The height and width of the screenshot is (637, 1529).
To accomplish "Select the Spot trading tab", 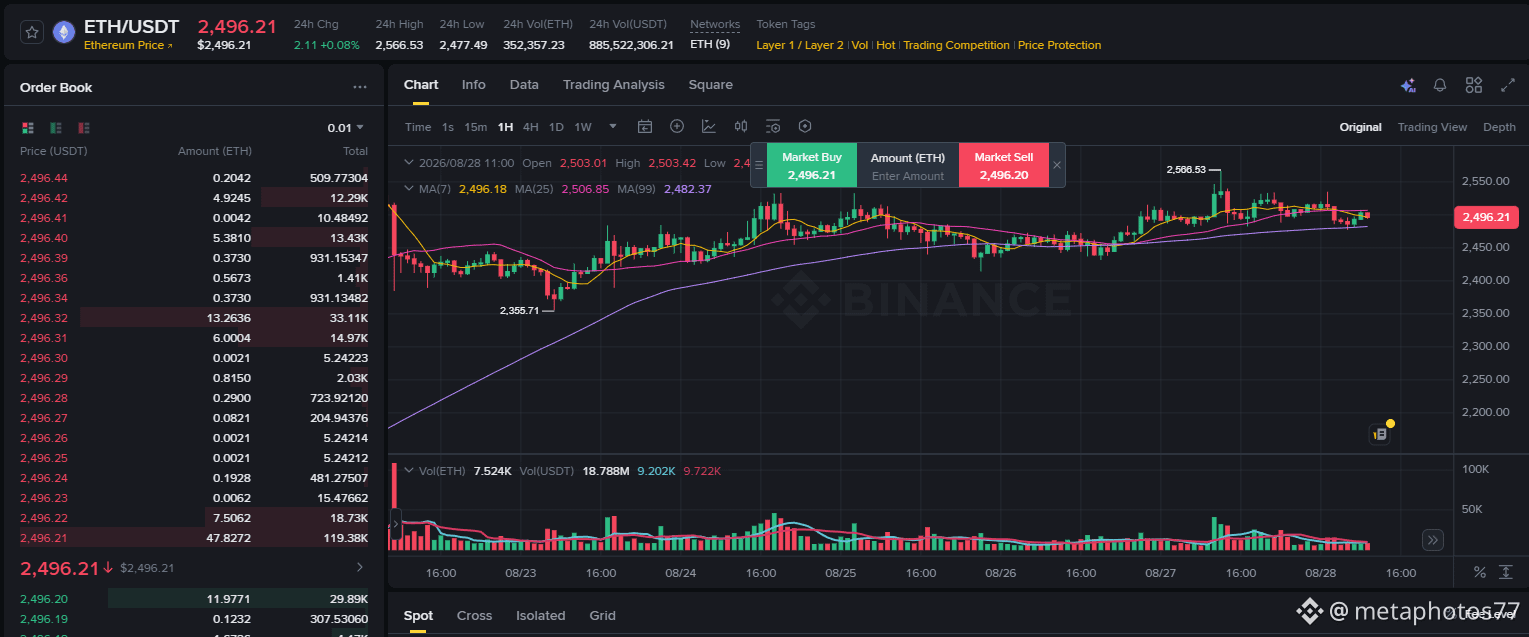I will pos(418,616).
